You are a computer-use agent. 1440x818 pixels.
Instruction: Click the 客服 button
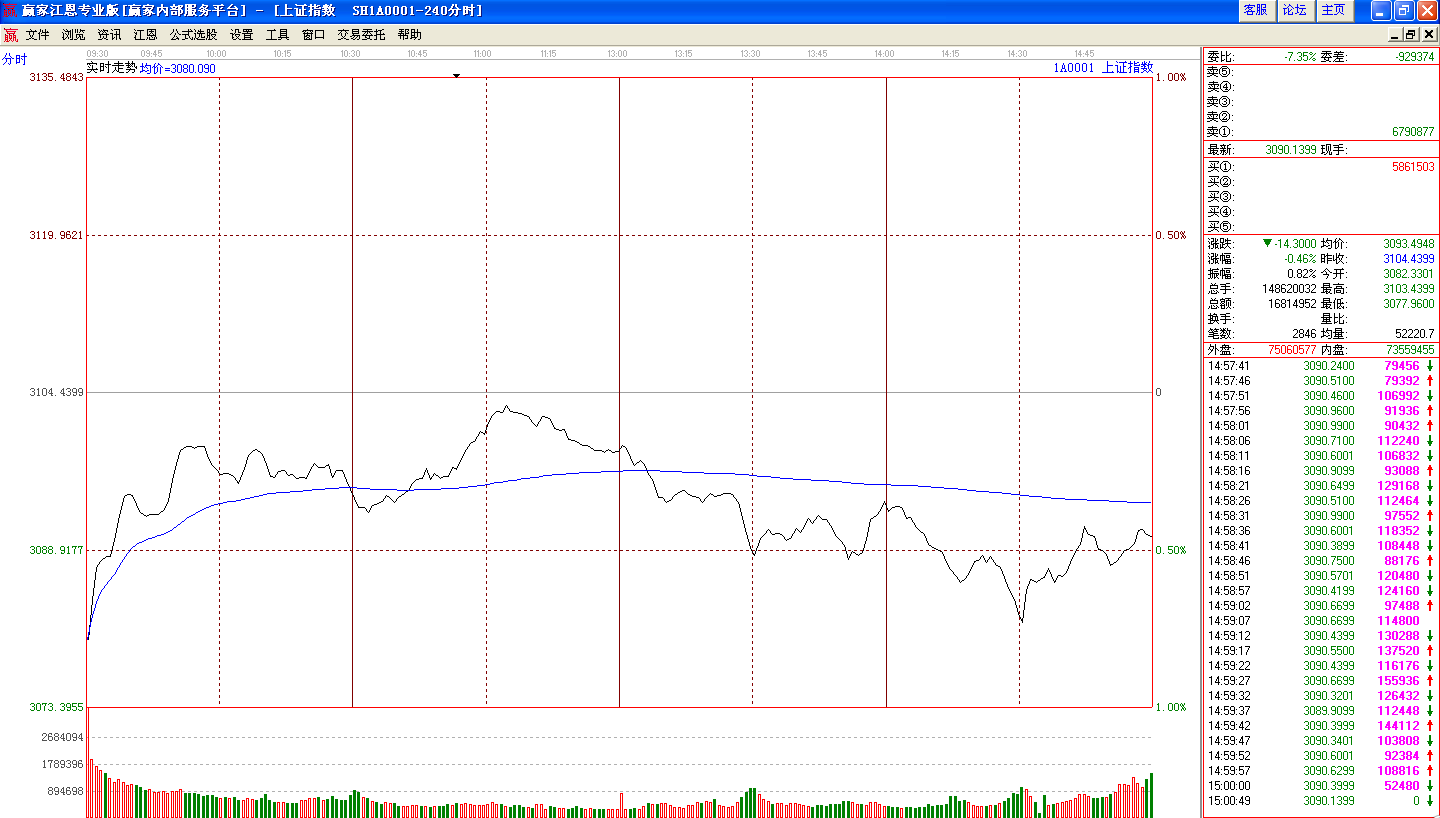pyautogui.click(x=1255, y=10)
